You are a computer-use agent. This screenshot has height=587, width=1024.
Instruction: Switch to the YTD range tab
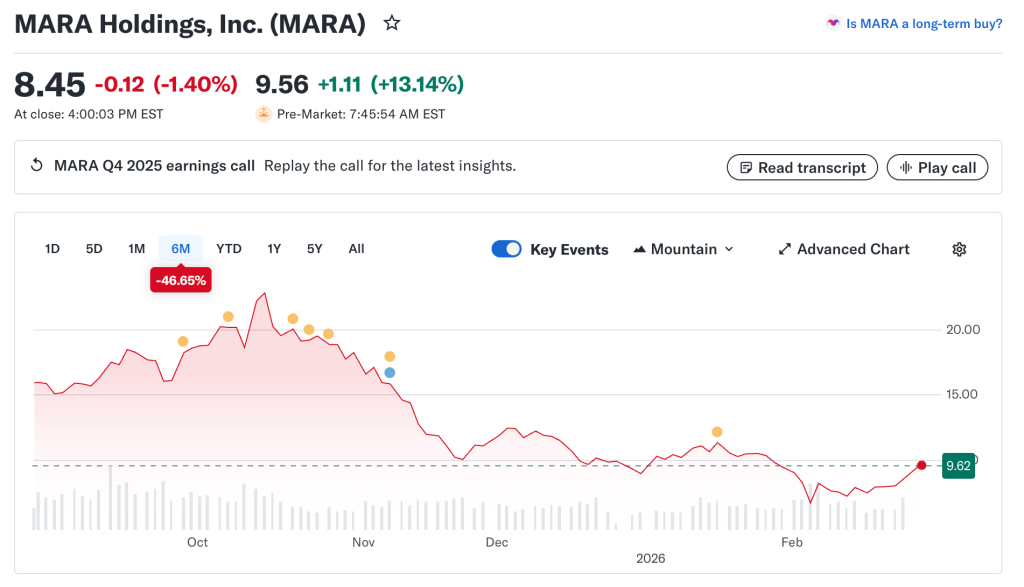pos(229,249)
